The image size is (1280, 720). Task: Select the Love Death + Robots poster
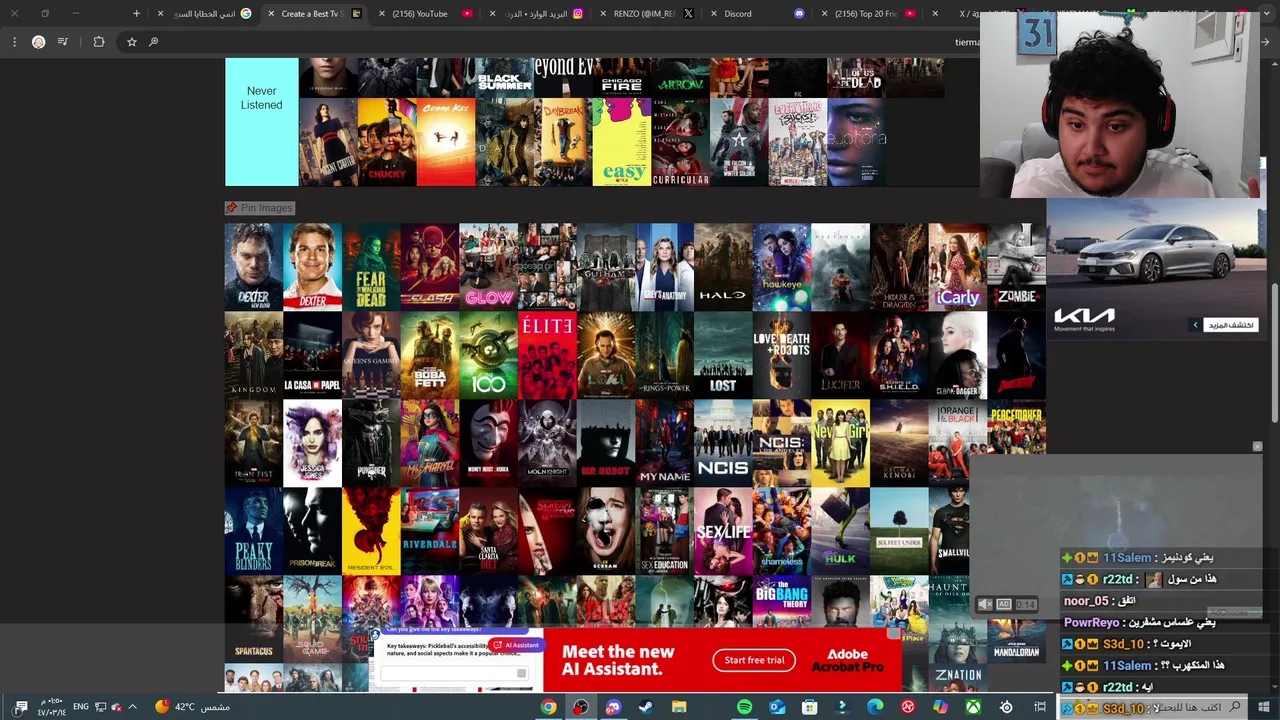(x=782, y=355)
